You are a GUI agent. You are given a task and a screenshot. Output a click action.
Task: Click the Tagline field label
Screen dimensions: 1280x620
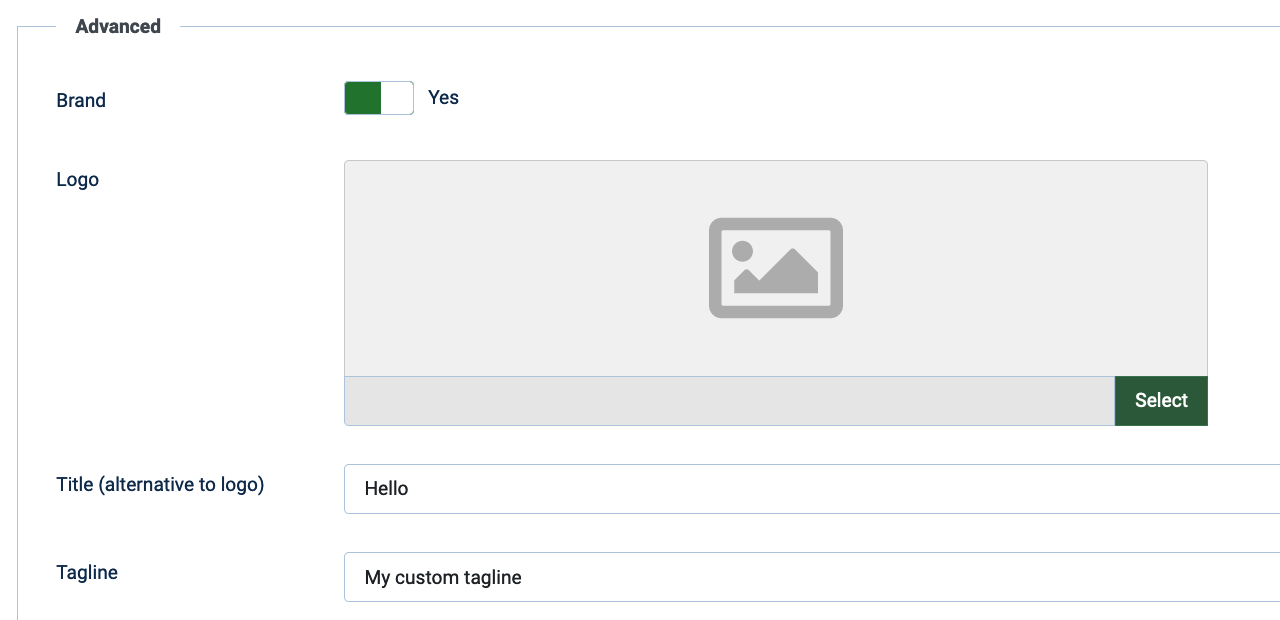coord(87,573)
